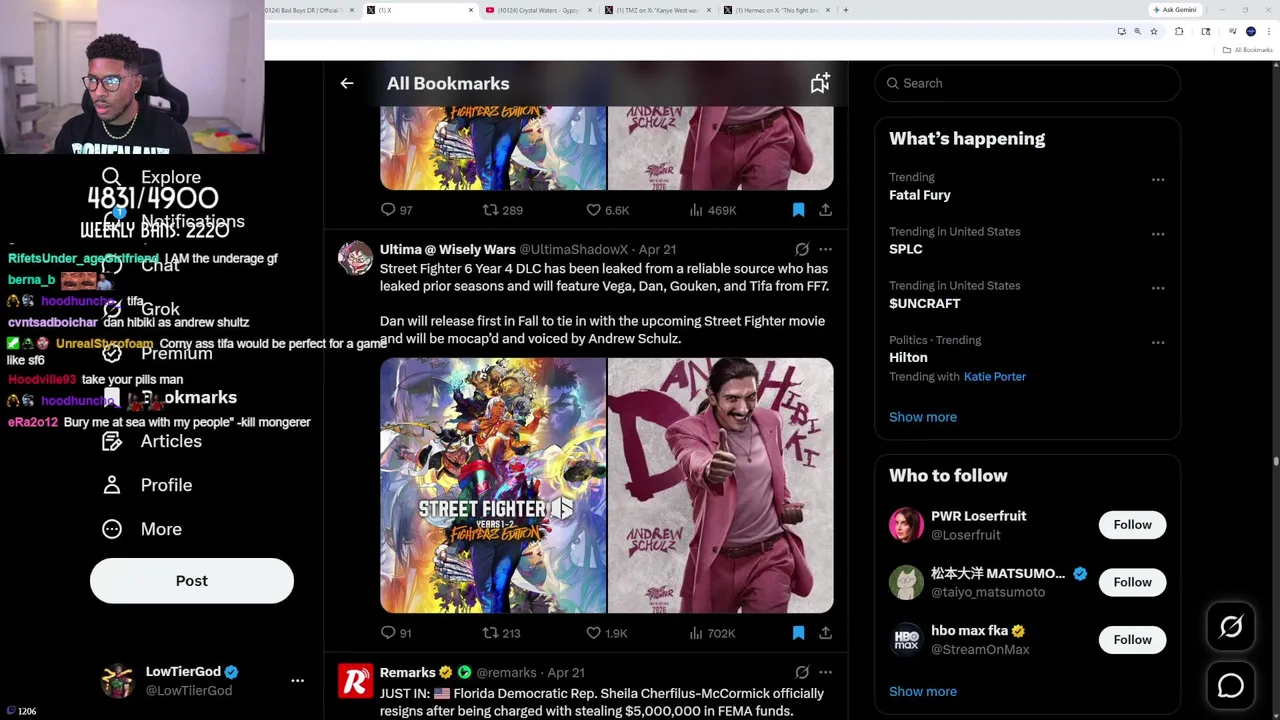1280x720 pixels.
Task: Click the page scrollbar thumb
Action: 1276,461
